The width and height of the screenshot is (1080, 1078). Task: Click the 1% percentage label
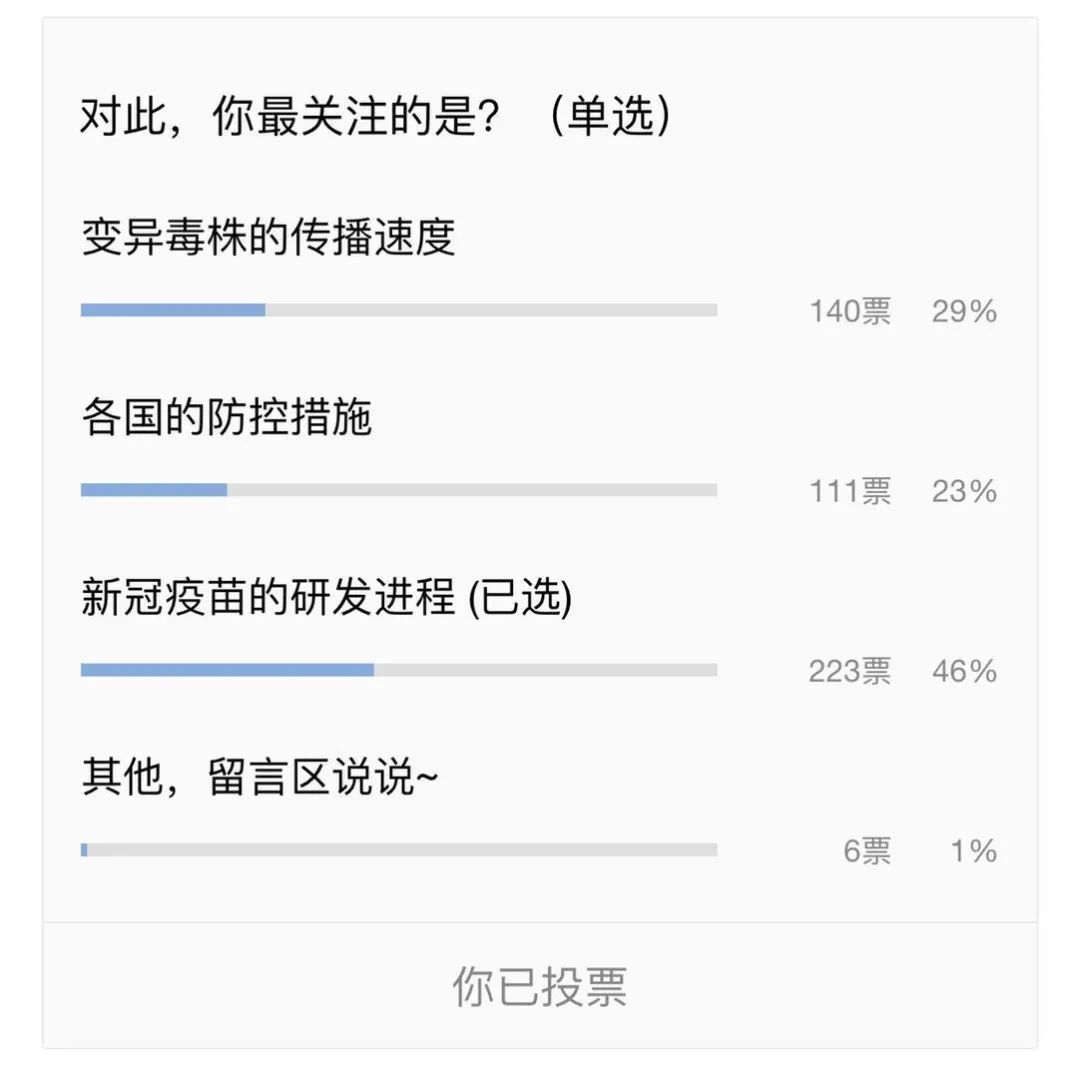click(973, 851)
